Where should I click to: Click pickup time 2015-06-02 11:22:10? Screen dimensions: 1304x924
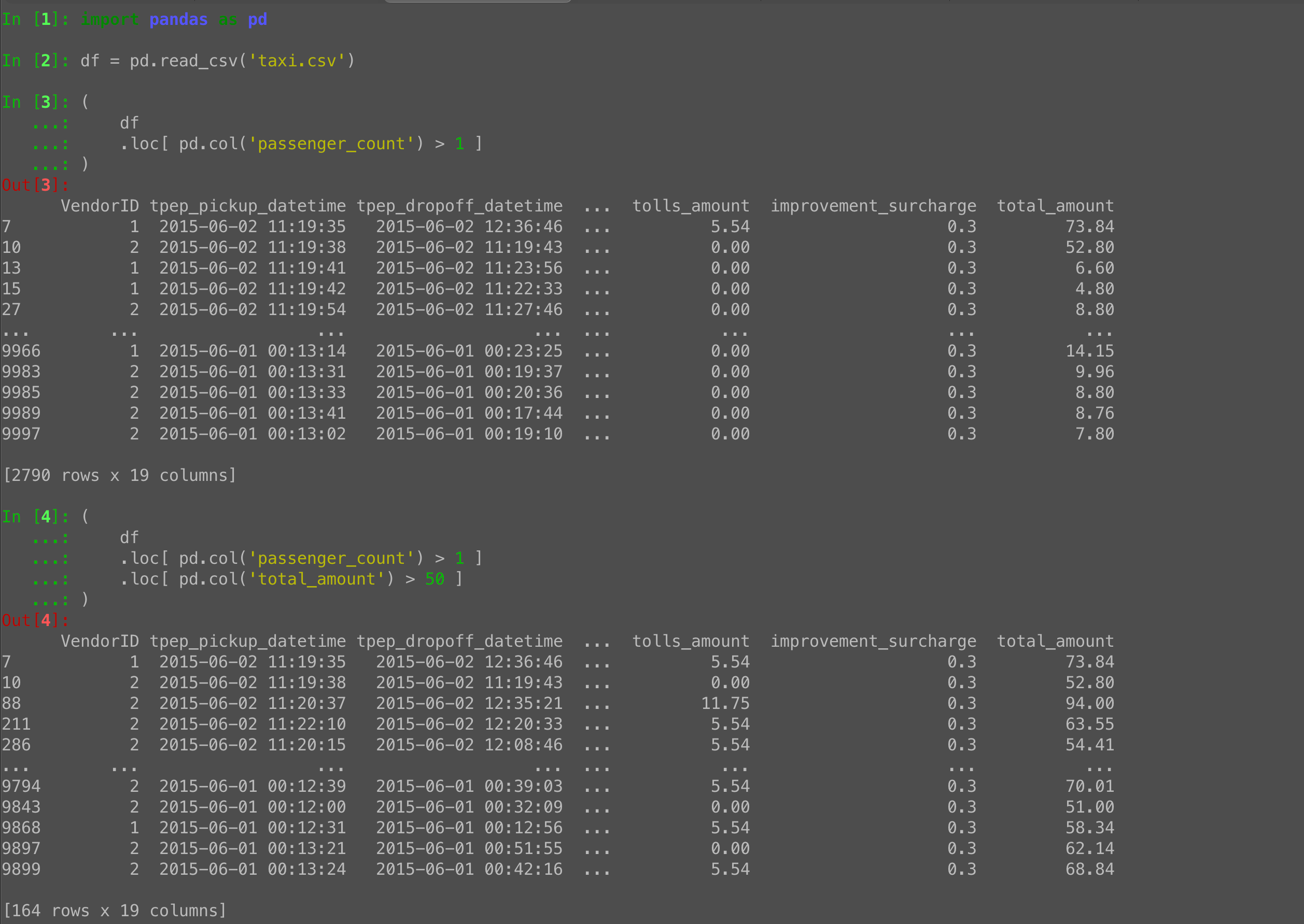pyautogui.click(x=253, y=724)
